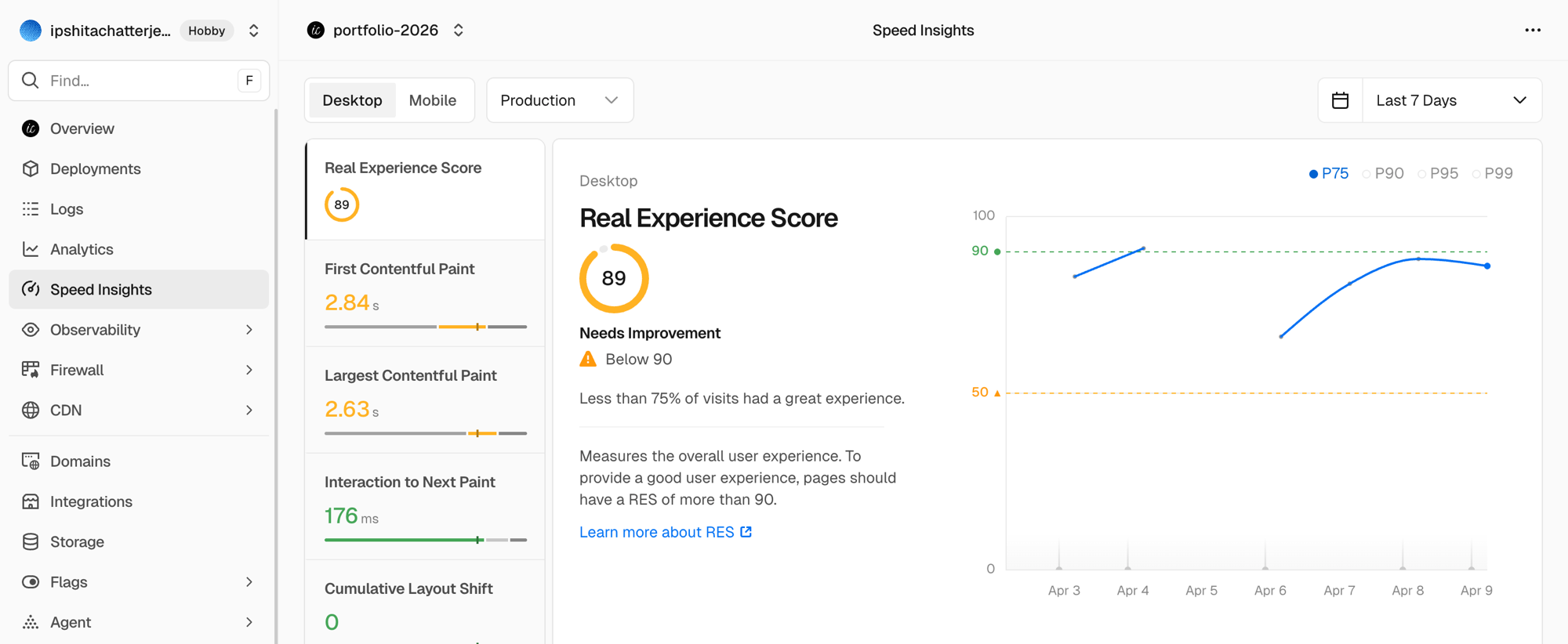Expand the Observability submenu chevron

tap(249, 330)
